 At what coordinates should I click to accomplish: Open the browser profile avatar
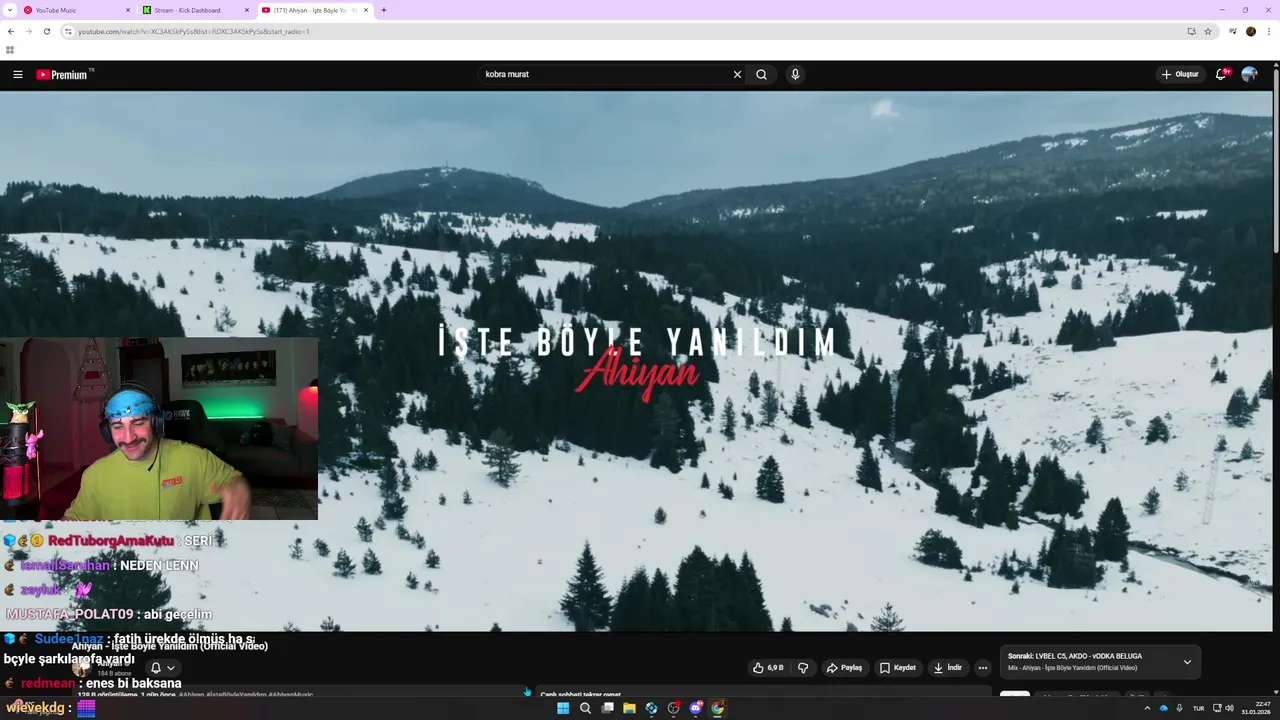pyautogui.click(x=1251, y=31)
